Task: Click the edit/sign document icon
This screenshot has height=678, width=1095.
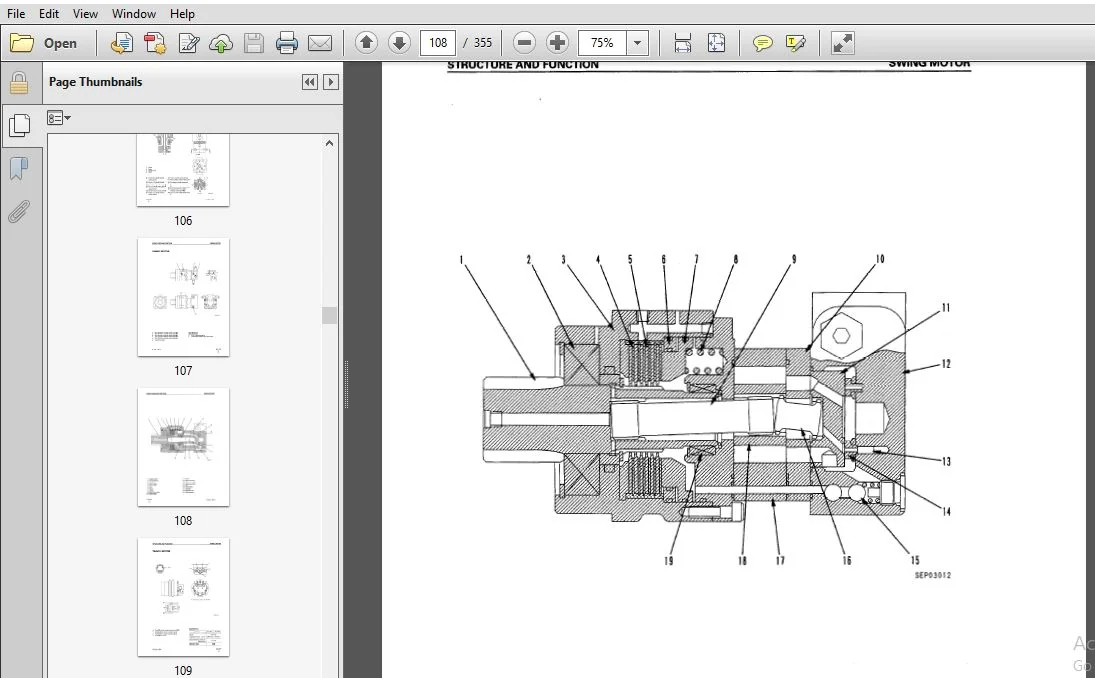Action: tap(189, 43)
